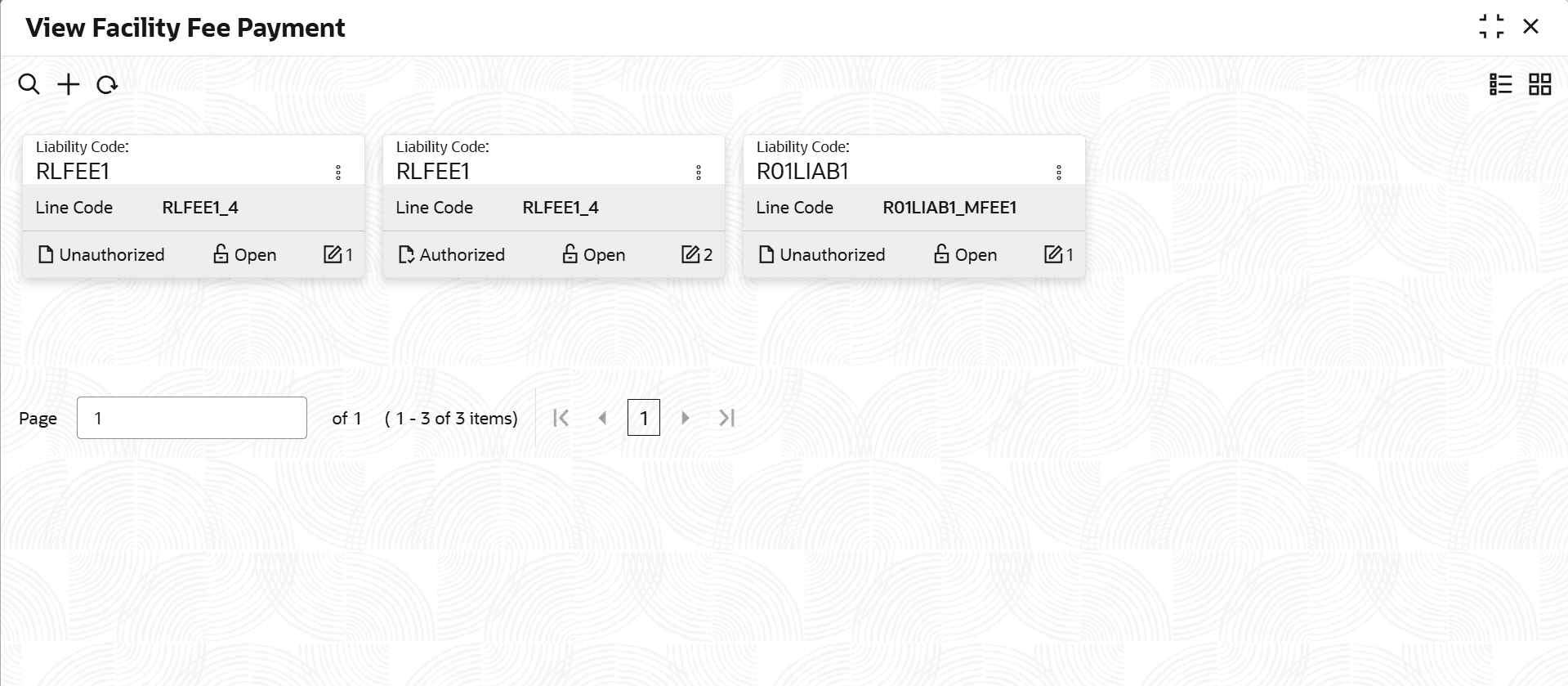Collapse the window using shrink icon
Screen dimensions: 1568x686
1491,27
